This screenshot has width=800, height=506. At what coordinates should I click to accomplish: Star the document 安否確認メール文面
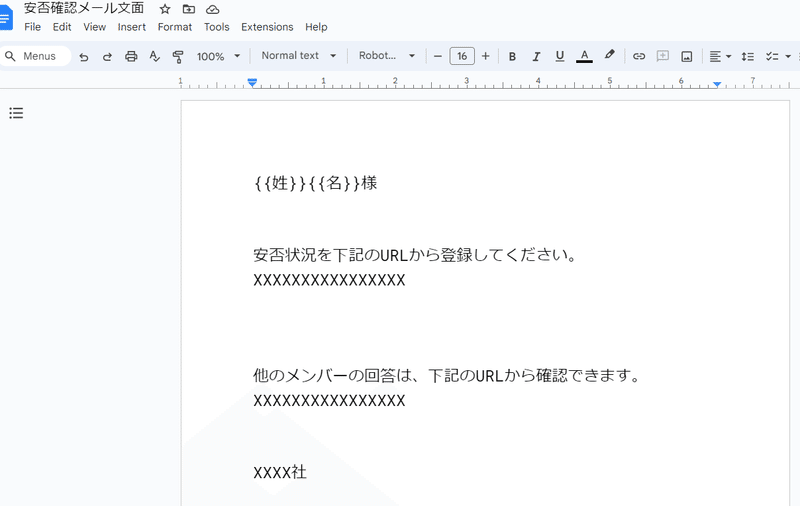click(165, 9)
